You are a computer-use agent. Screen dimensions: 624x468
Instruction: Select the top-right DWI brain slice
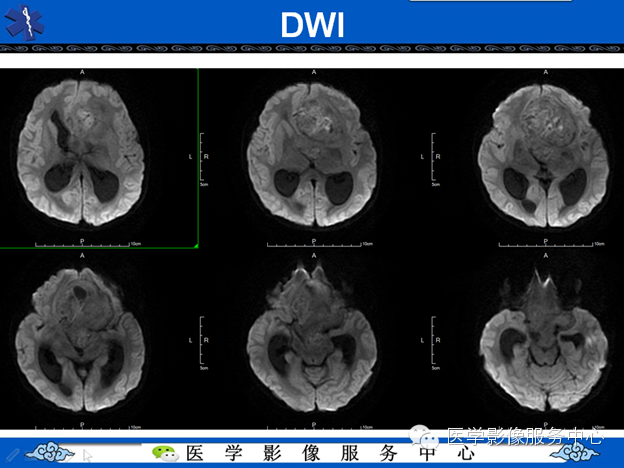544,156
